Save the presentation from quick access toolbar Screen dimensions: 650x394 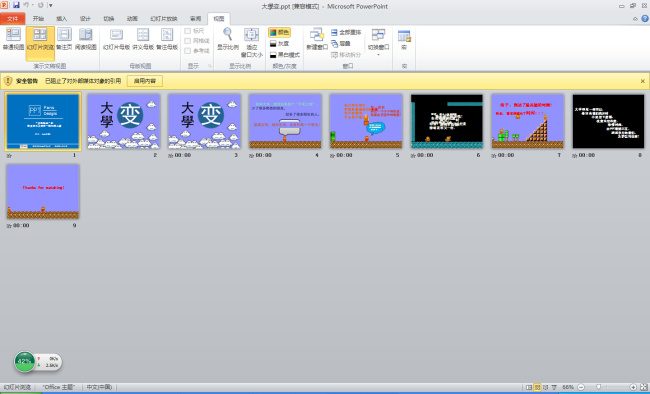tap(16, 5)
